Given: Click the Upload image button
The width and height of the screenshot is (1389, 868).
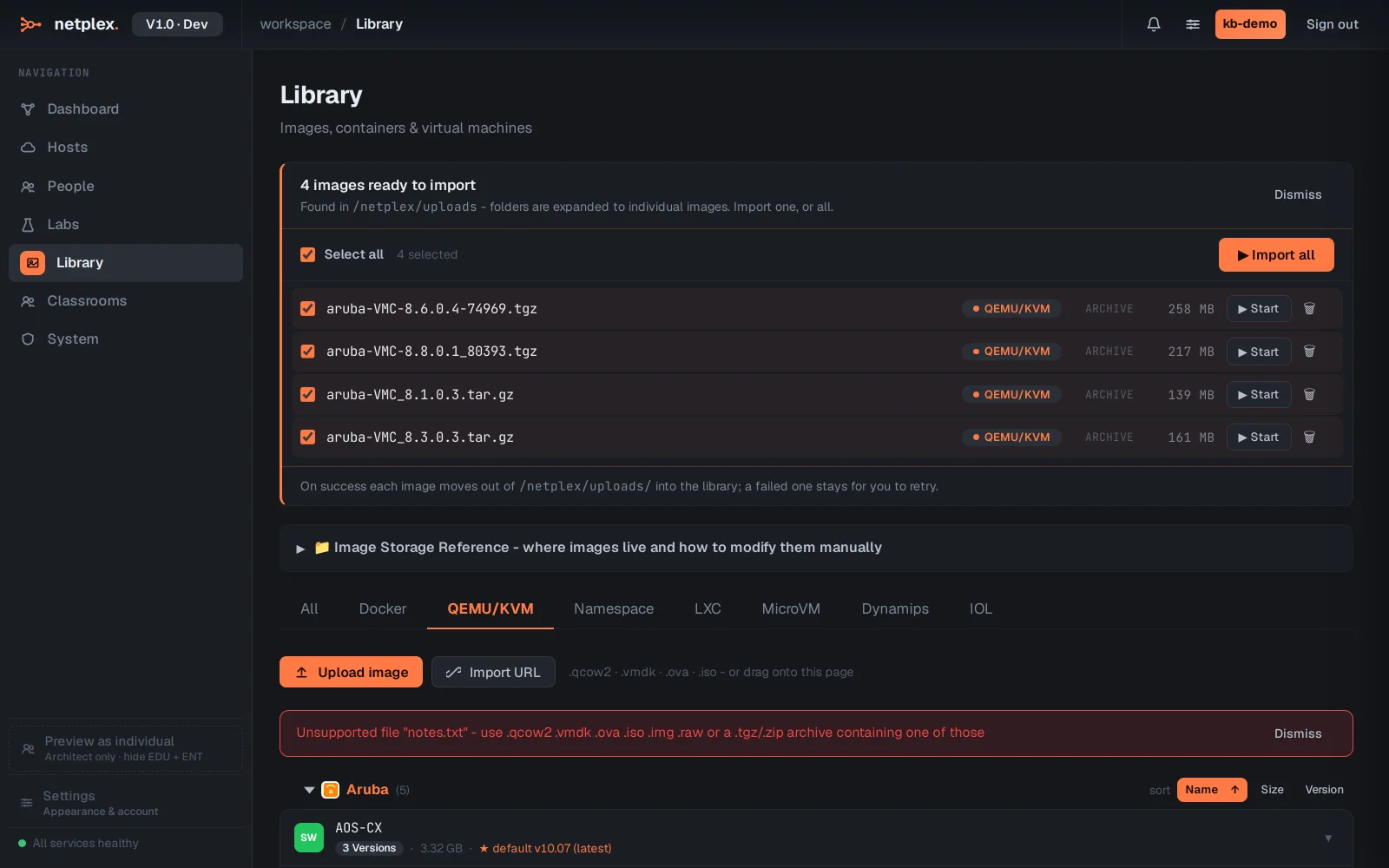Looking at the screenshot, I should [x=351, y=673].
